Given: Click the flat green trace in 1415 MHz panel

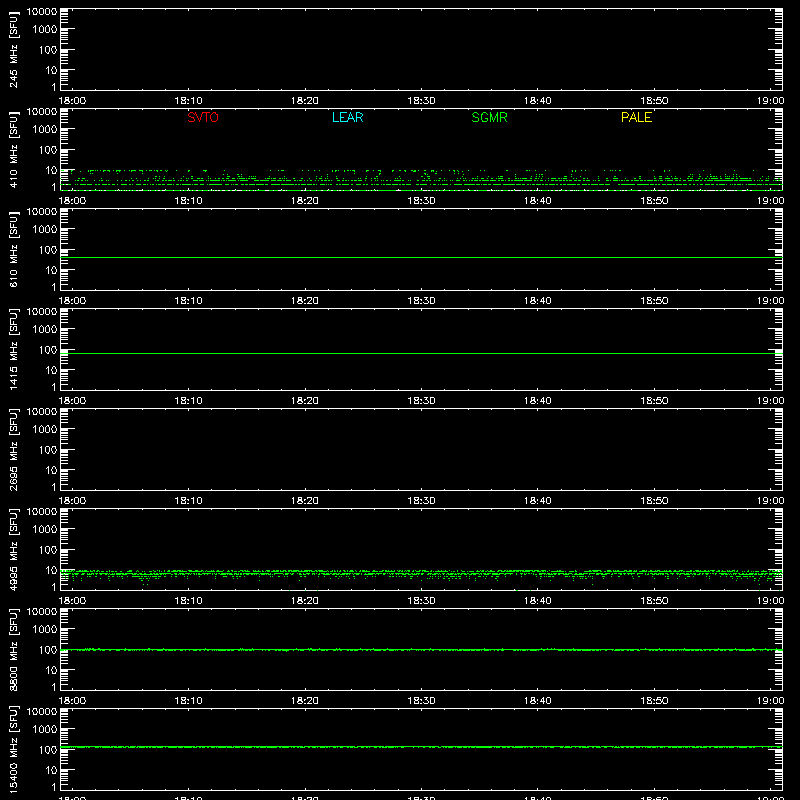Looking at the screenshot, I should coord(421,353).
